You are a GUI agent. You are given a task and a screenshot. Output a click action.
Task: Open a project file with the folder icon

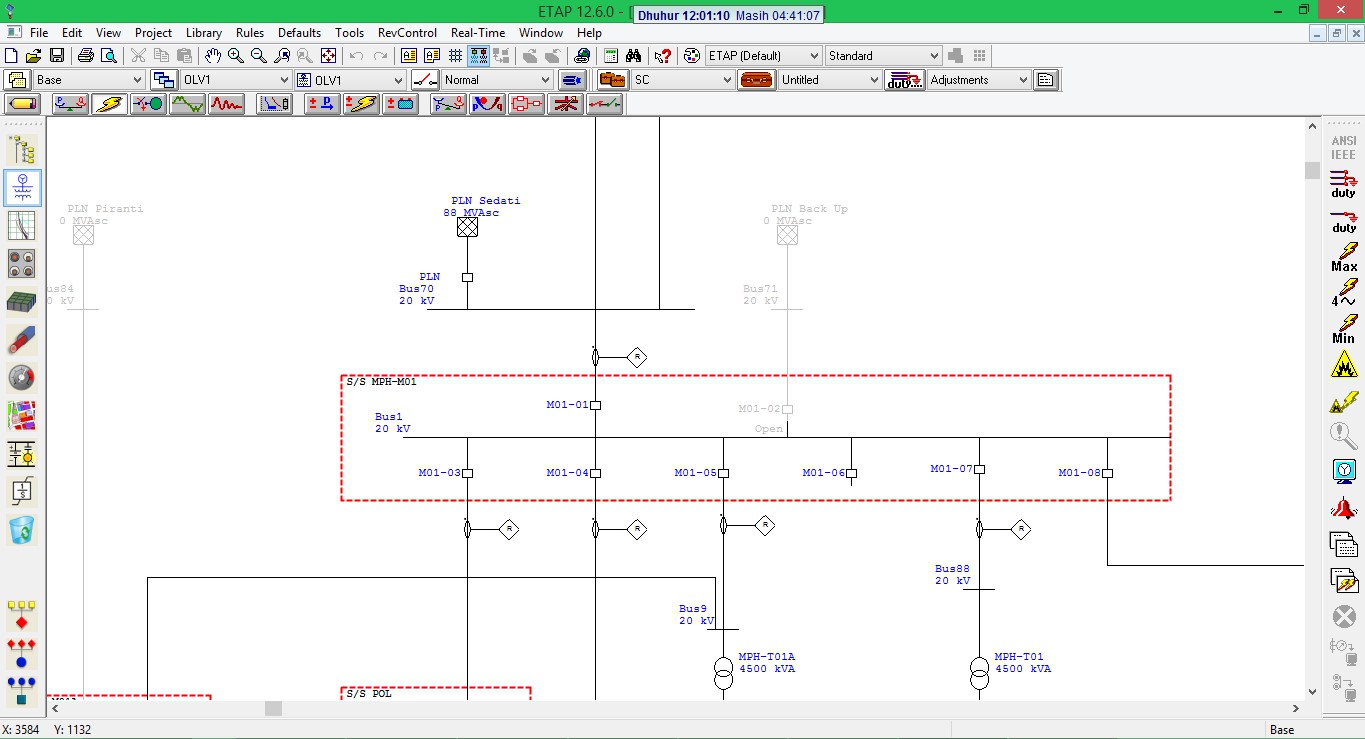(x=34, y=56)
